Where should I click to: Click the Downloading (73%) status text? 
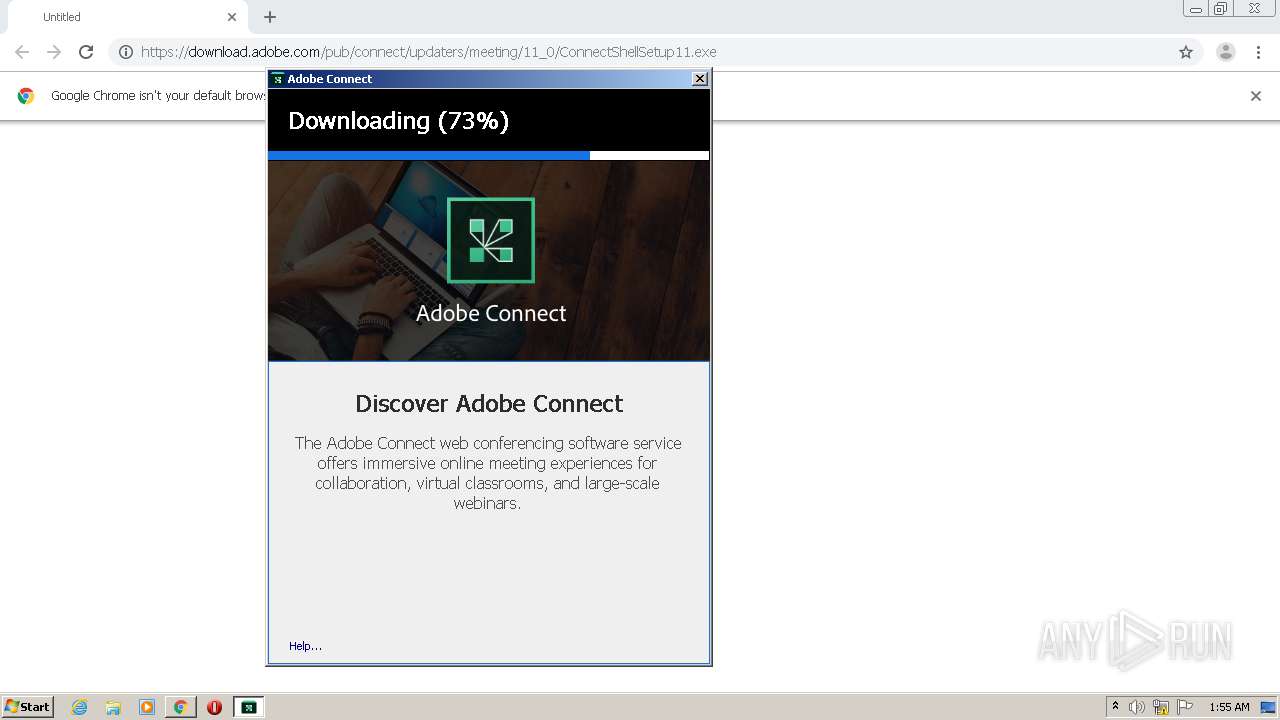click(399, 121)
